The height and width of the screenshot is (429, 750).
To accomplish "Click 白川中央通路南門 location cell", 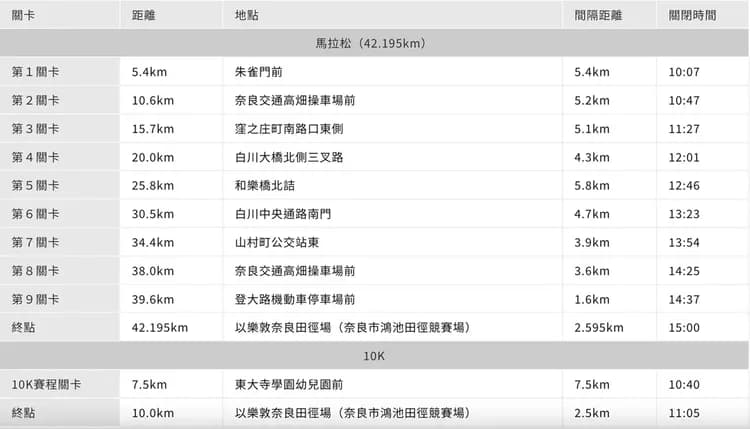I will [283, 214].
